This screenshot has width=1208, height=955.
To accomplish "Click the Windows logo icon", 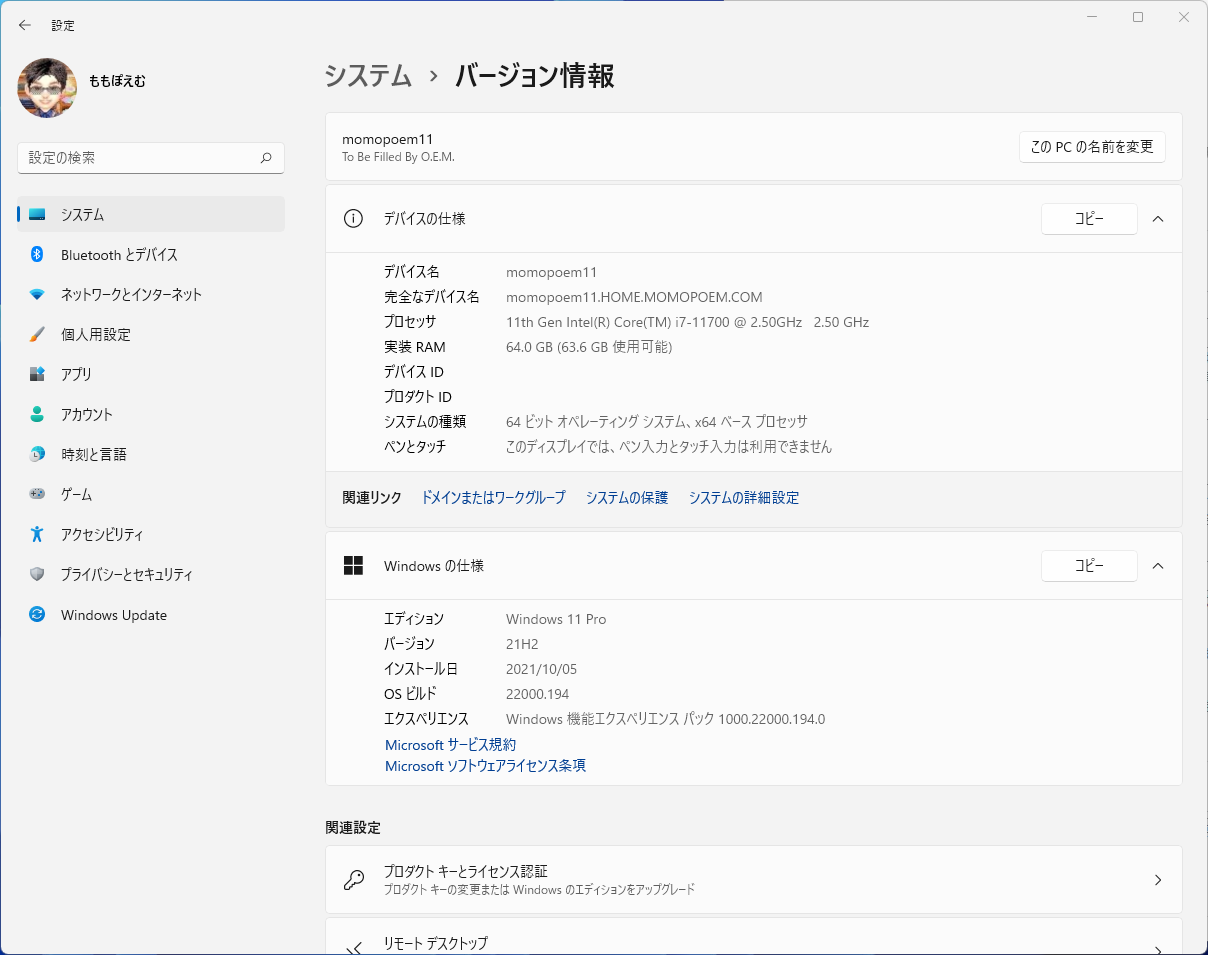I will (353, 566).
